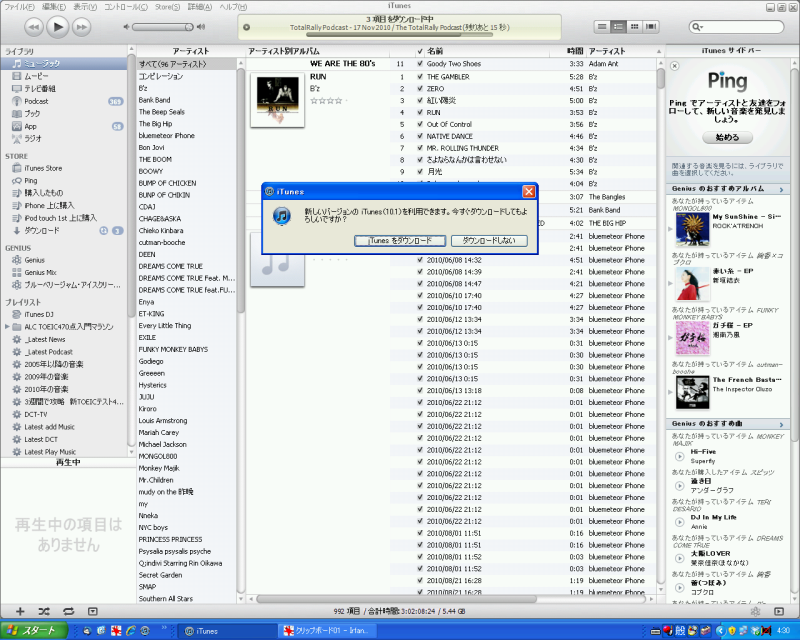This screenshot has width=800, height=640.
Task: Click the add playlist plus icon
Action: pyautogui.click(x=20, y=611)
